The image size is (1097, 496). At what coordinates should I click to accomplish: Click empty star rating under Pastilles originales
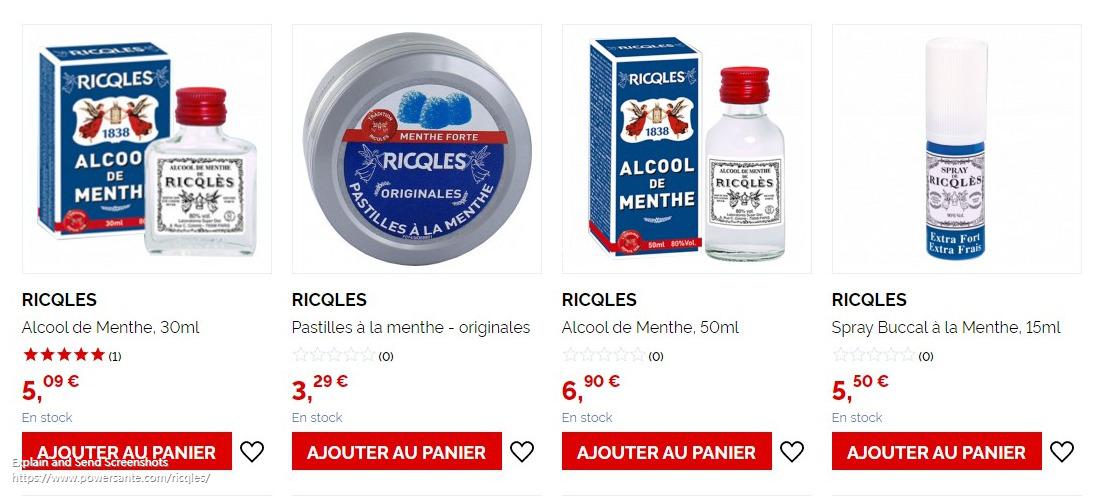pos(334,355)
